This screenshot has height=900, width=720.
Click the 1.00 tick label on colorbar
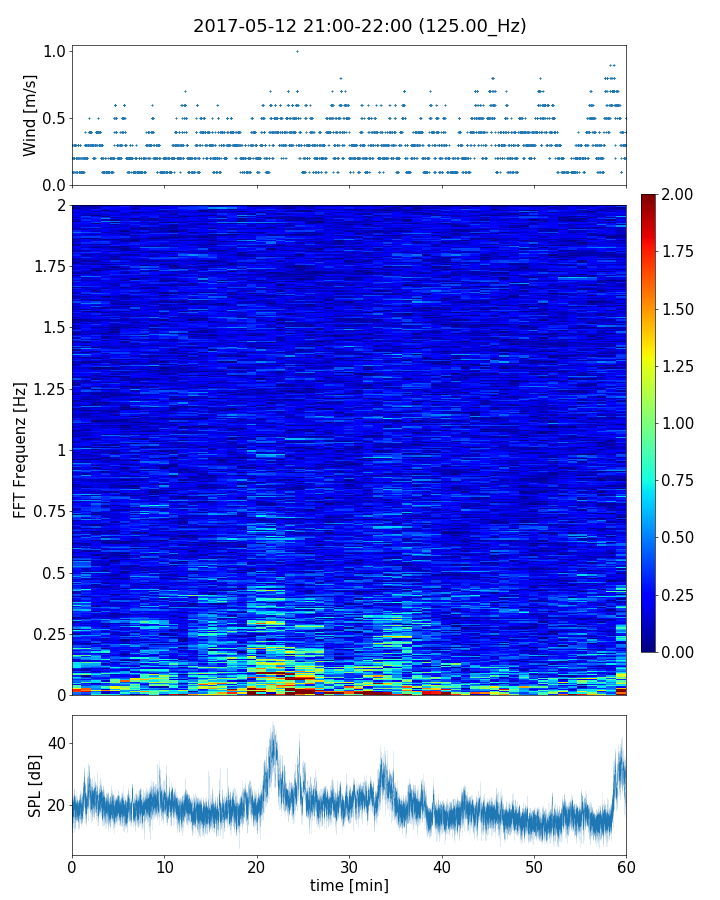point(682,423)
